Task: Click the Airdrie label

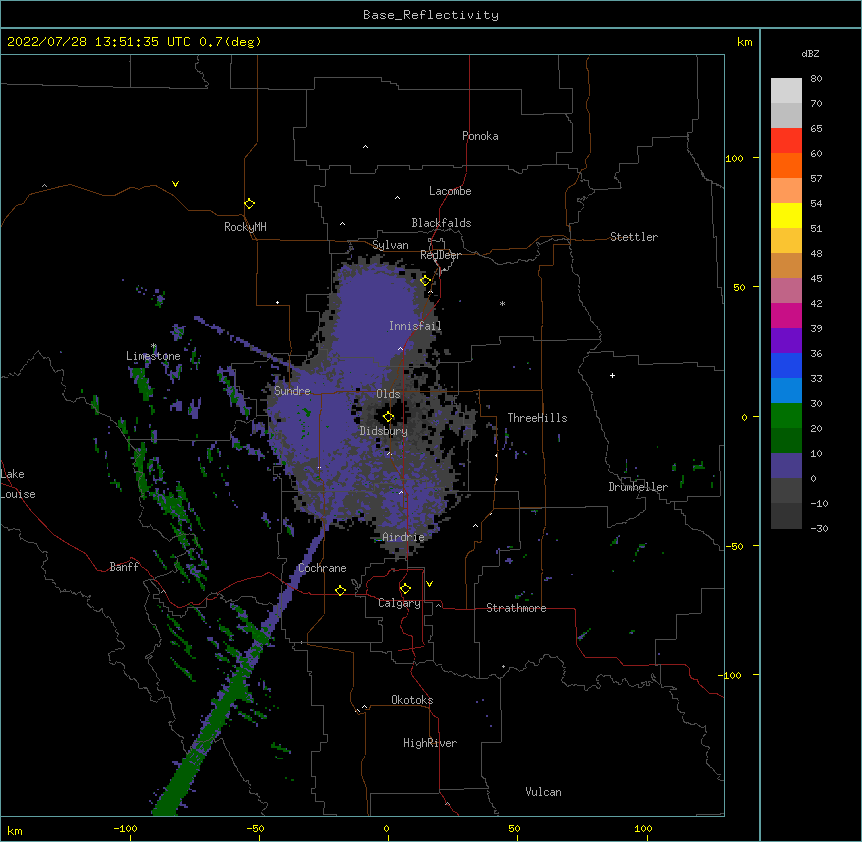Action: [x=404, y=537]
